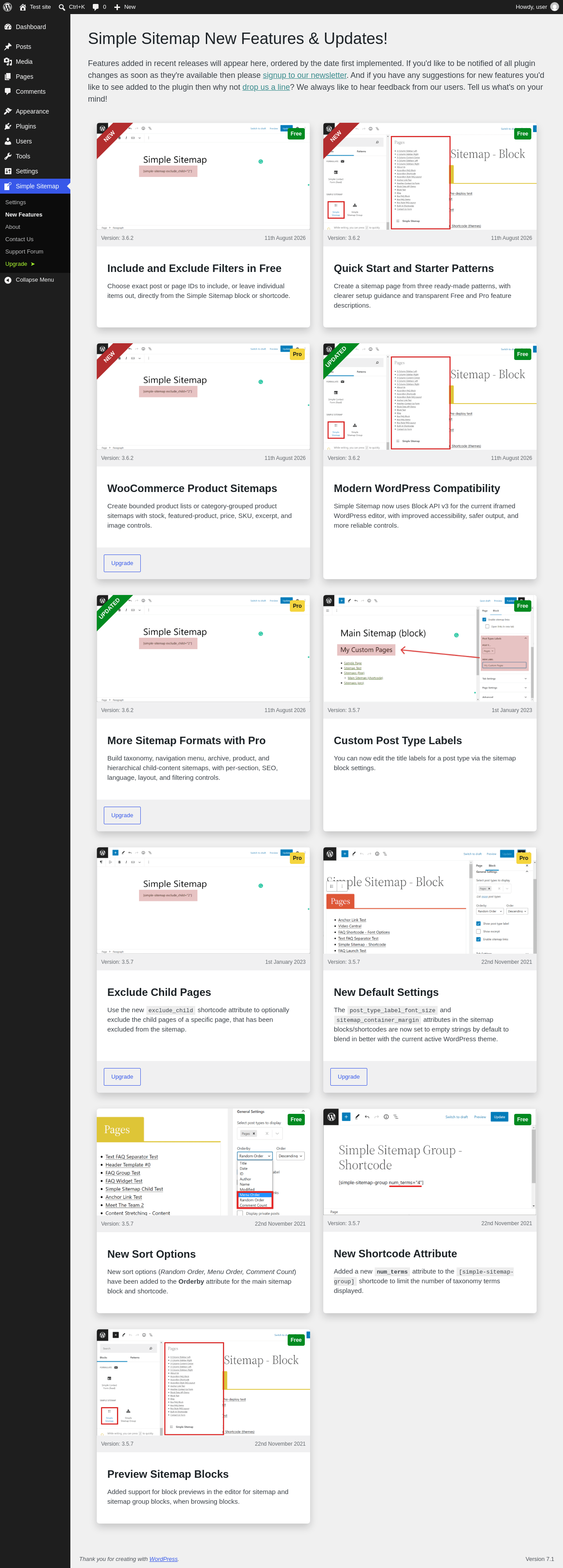Open the Include and Exclude Filters screenshot

pyautogui.click(x=203, y=176)
